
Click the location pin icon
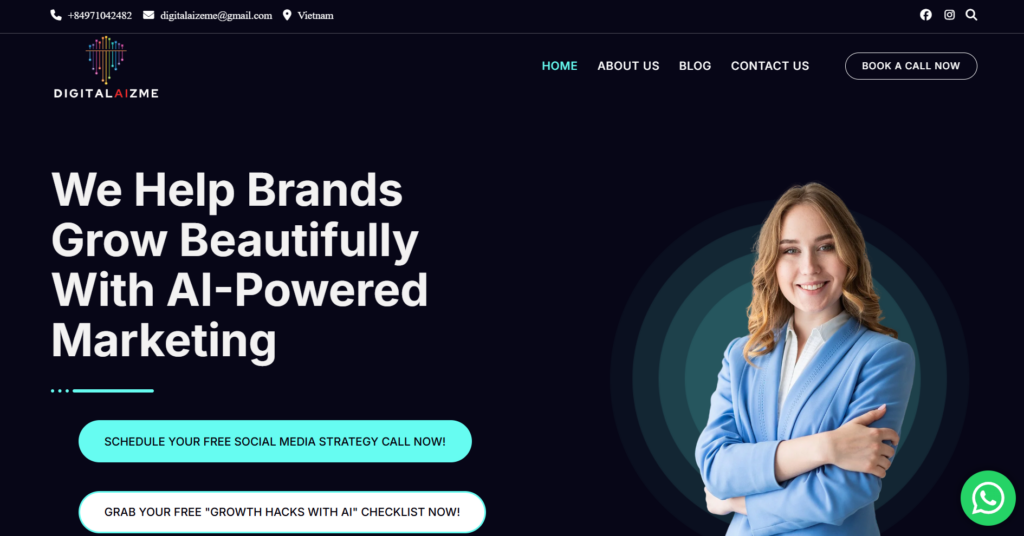click(287, 15)
